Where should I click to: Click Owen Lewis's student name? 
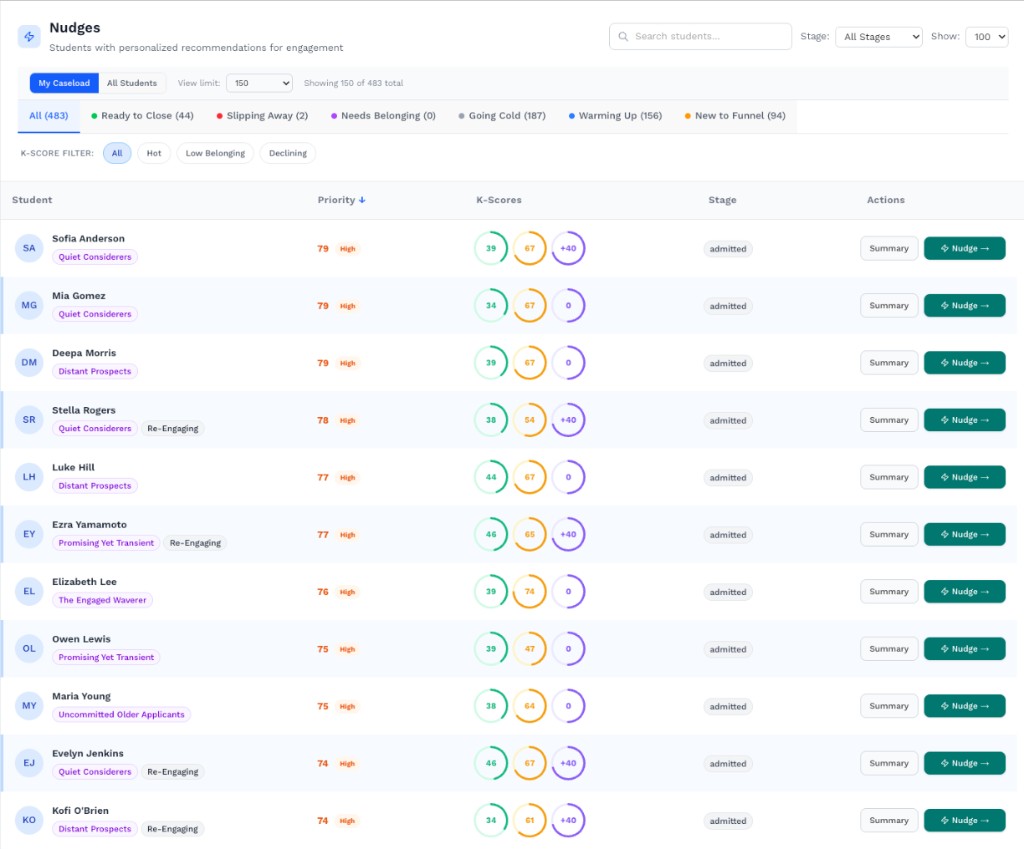pos(82,639)
